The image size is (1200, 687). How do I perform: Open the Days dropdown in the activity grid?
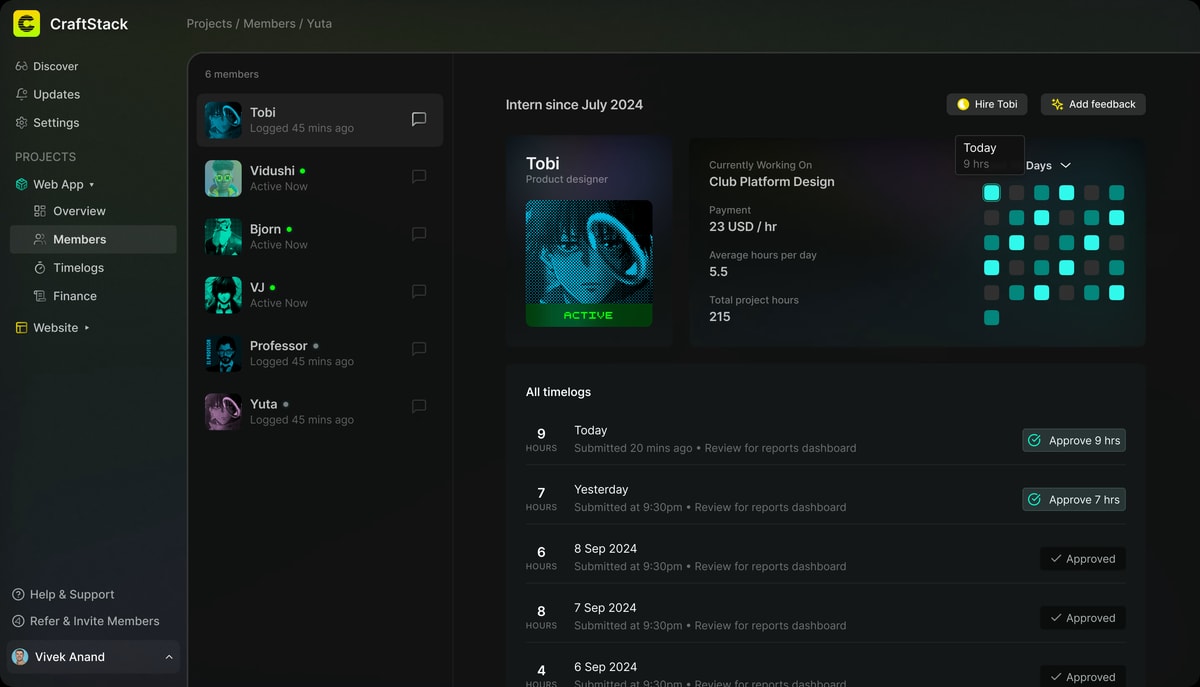pyautogui.click(x=1048, y=165)
